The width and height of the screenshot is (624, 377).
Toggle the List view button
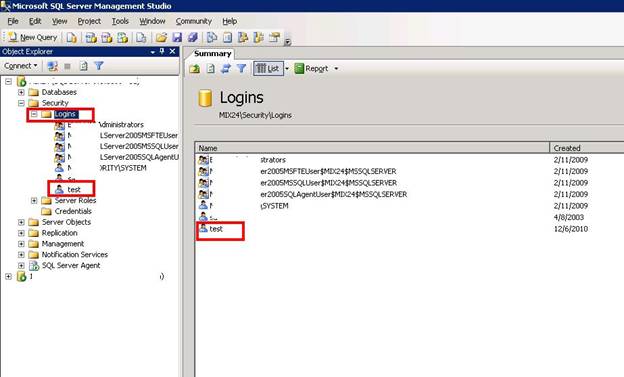pyautogui.click(x=268, y=68)
